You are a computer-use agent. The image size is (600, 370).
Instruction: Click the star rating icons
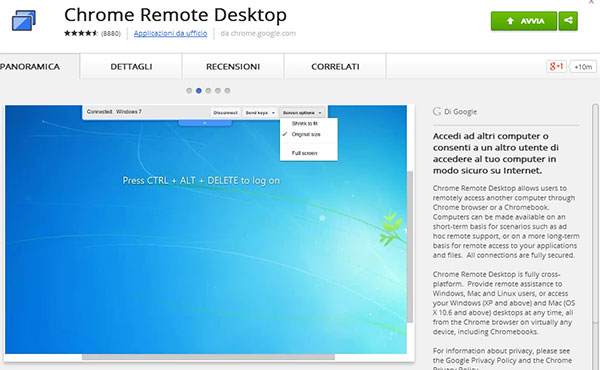coord(81,33)
